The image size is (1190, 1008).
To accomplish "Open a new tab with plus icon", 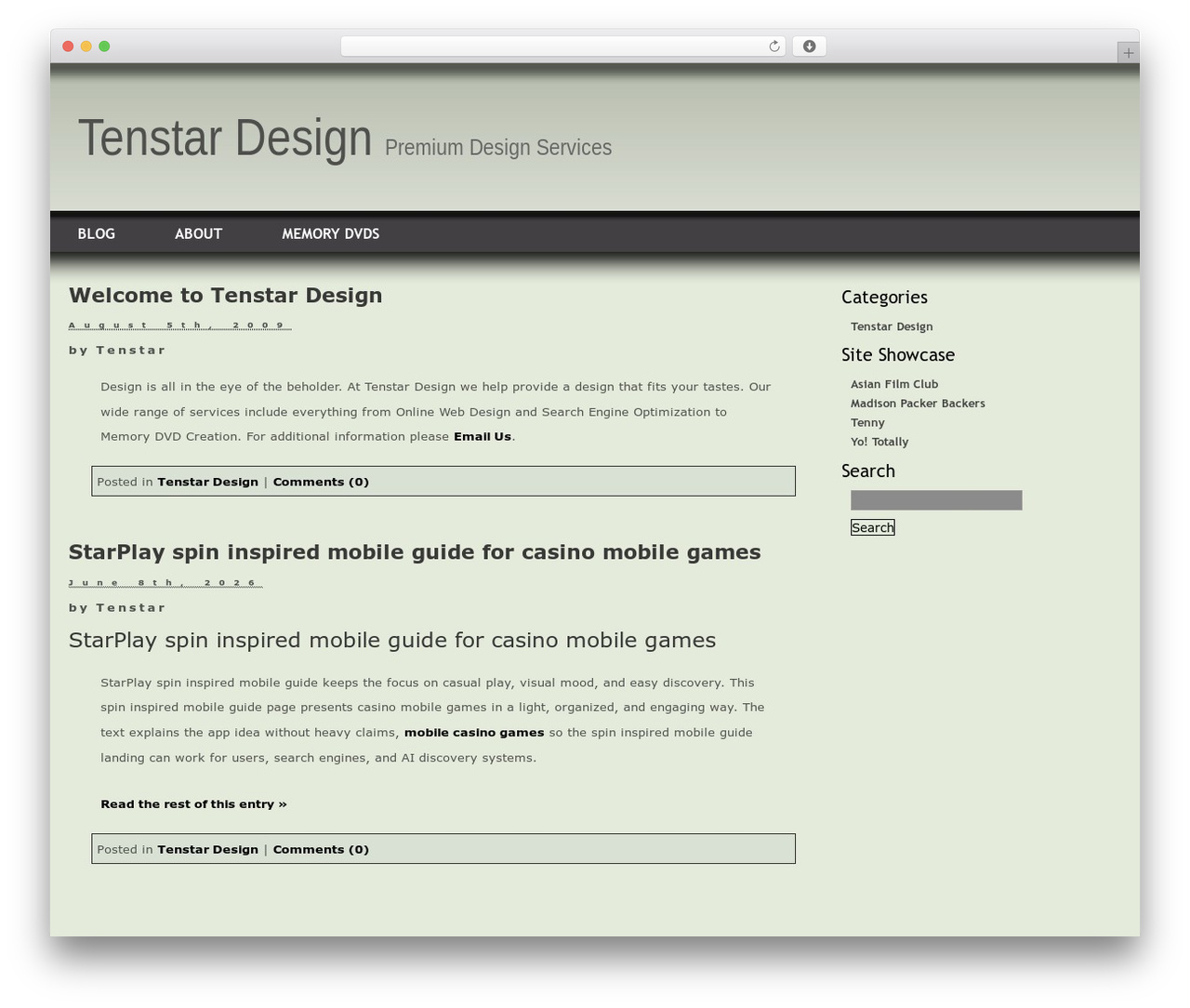I will click(x=1128, y=53).
